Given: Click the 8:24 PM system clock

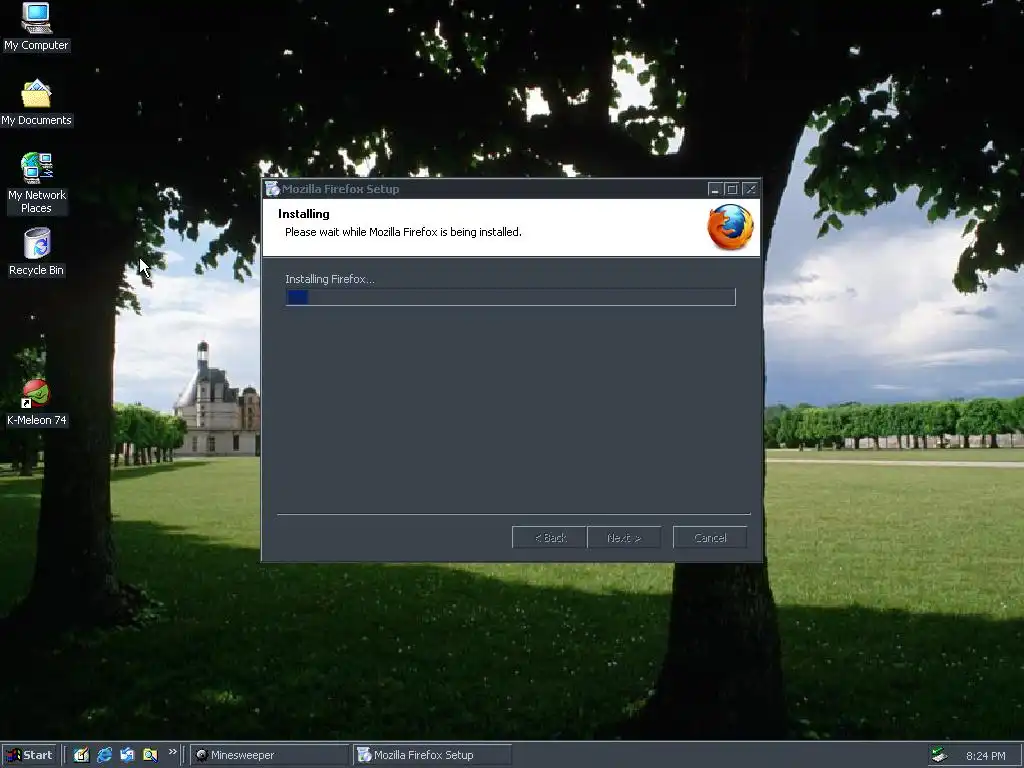Looking at the screenshot, I should click(985, 756).
